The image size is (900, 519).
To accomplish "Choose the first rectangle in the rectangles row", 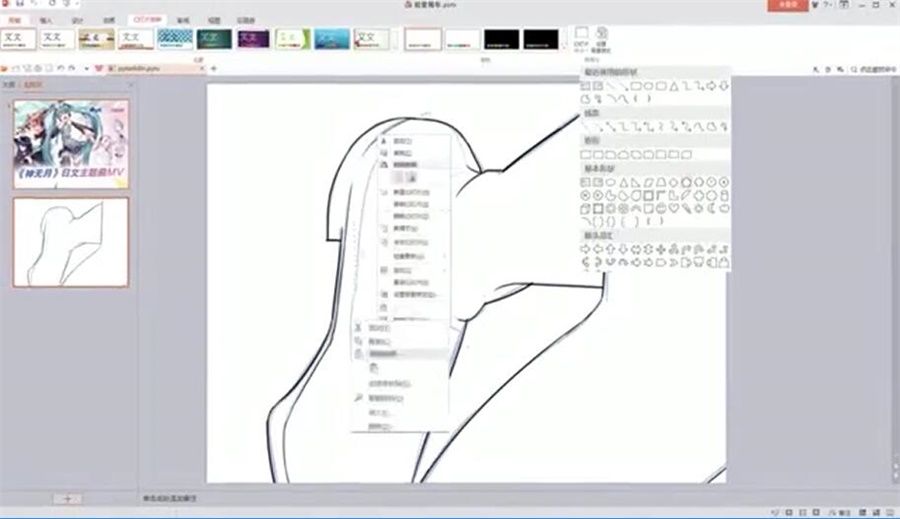I will (x=585, y=154).
